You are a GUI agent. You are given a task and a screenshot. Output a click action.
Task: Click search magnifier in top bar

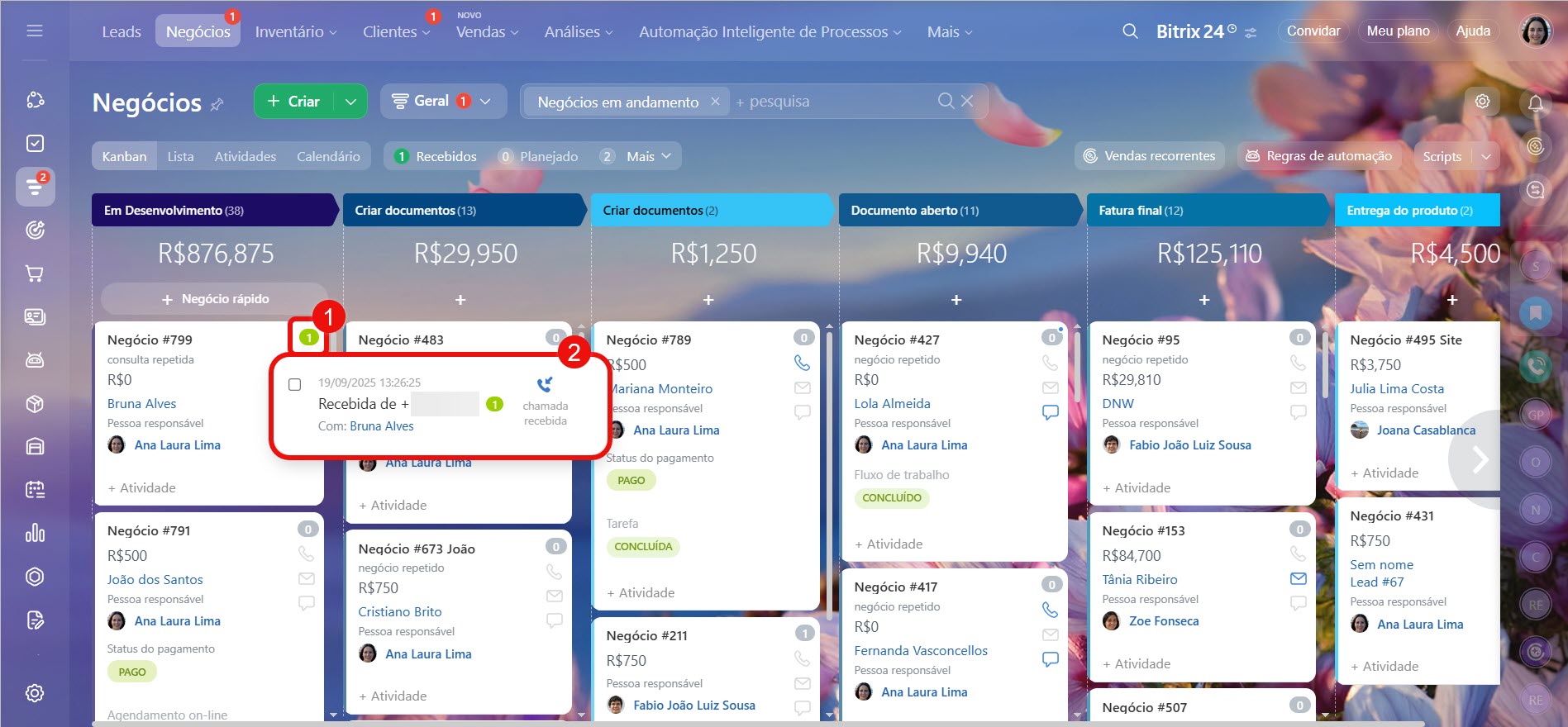click(1130, 31)
